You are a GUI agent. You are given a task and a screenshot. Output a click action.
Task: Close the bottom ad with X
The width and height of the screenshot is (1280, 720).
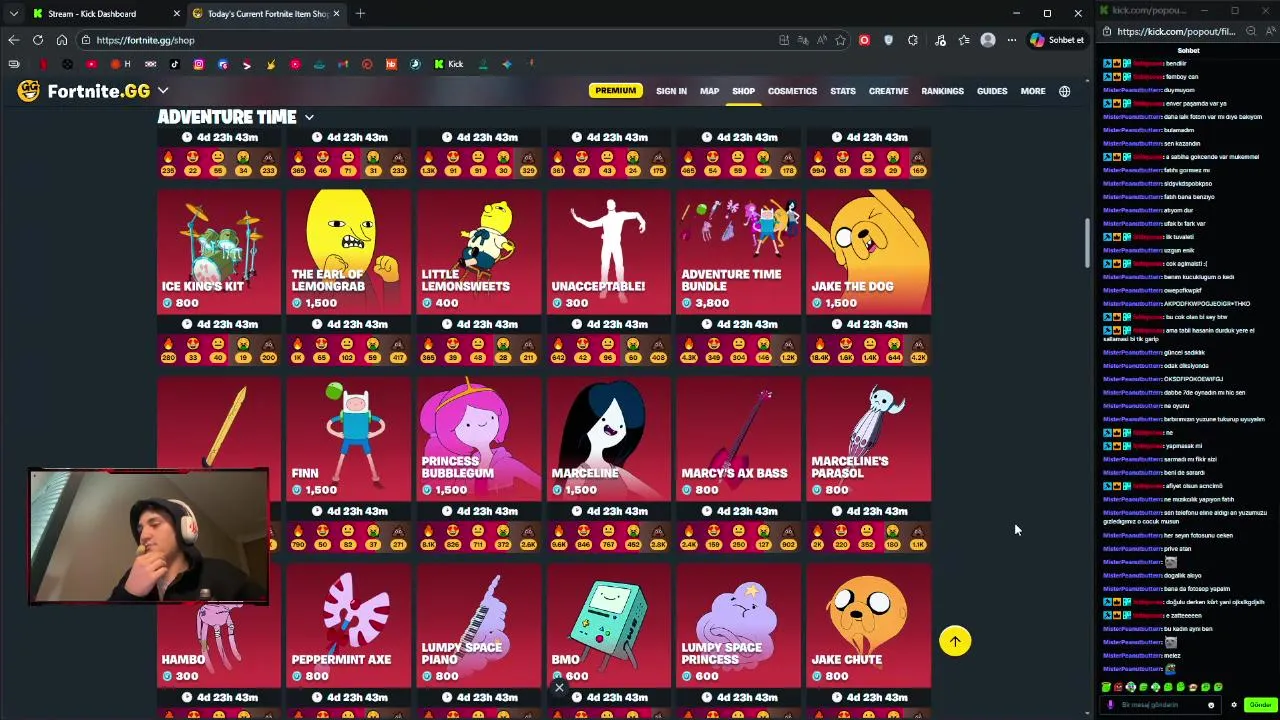pos(559,687)
